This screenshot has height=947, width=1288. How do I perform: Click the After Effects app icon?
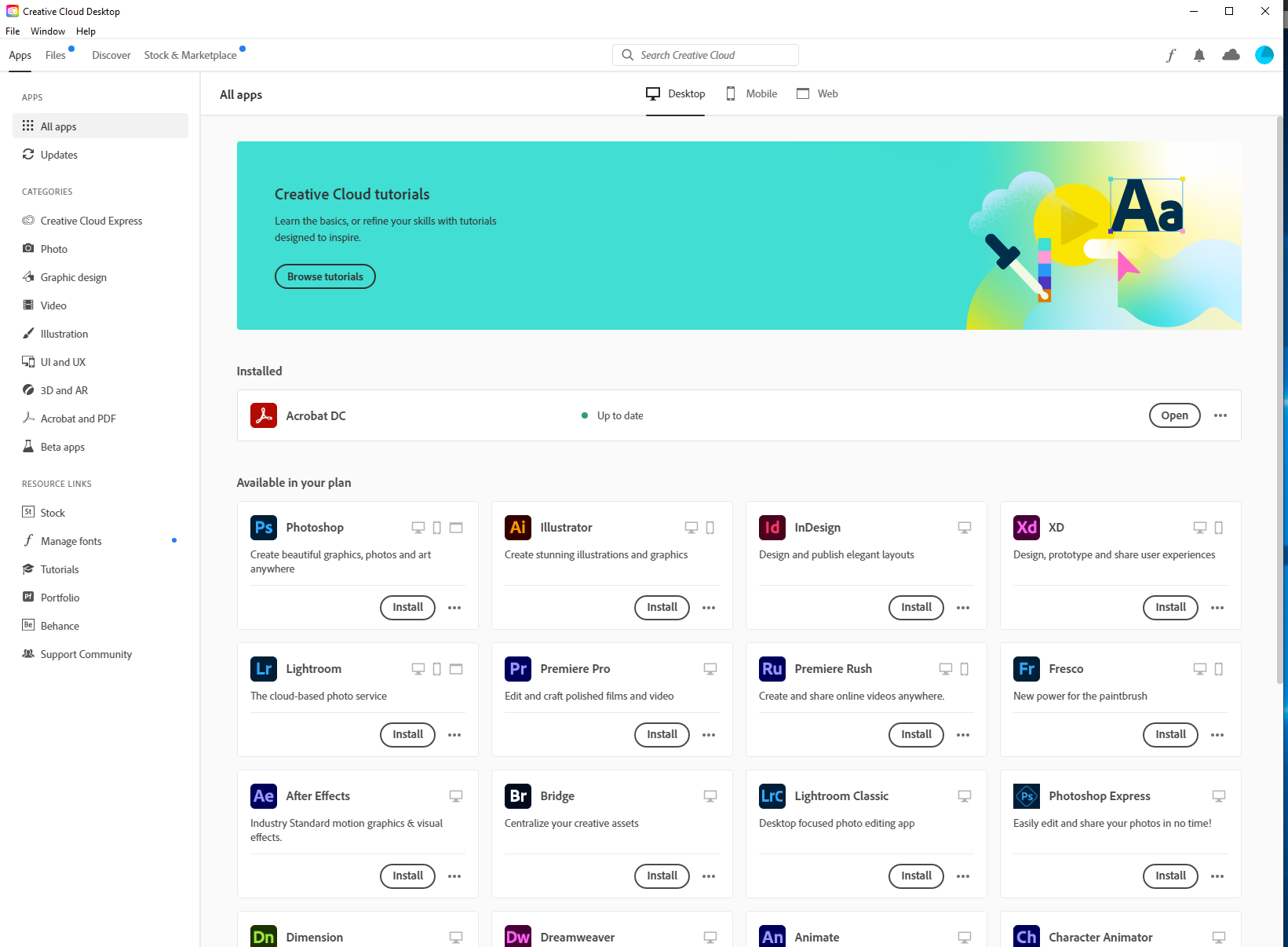264,796
